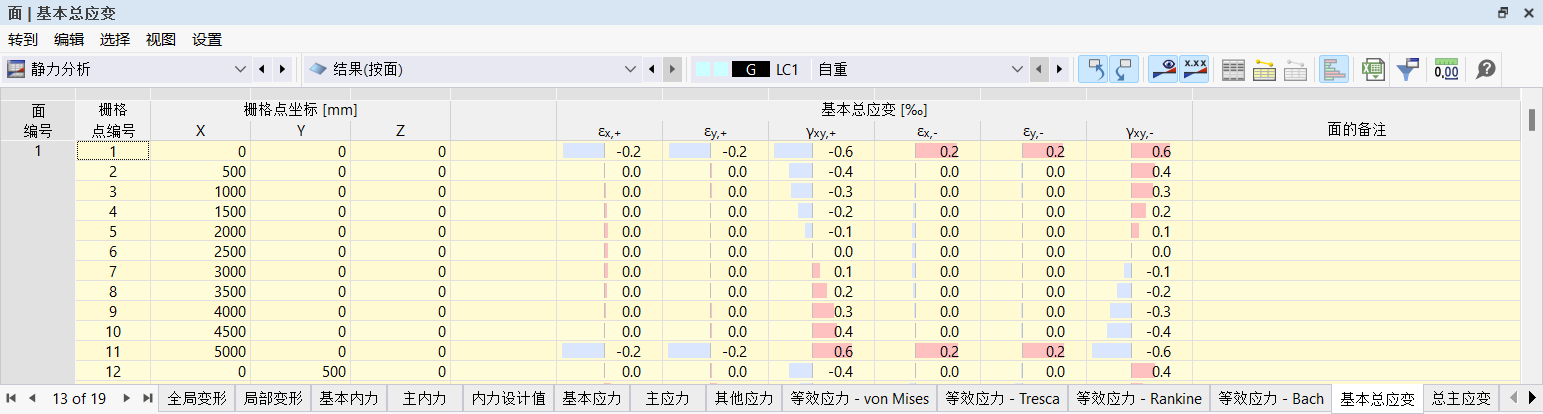1543x414 pixels.
Task: Open the 选择 menu
Action: click(115, 40)
